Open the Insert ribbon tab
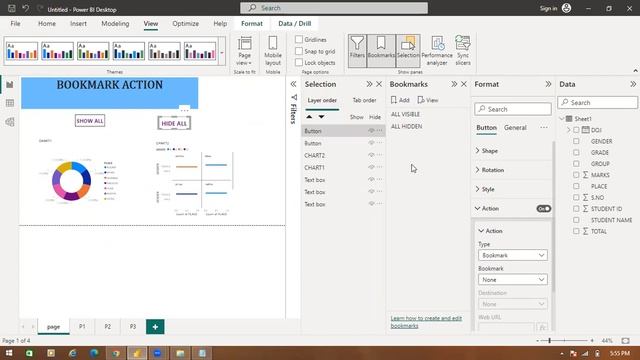640x360 pixels. (x=78, y=24)
